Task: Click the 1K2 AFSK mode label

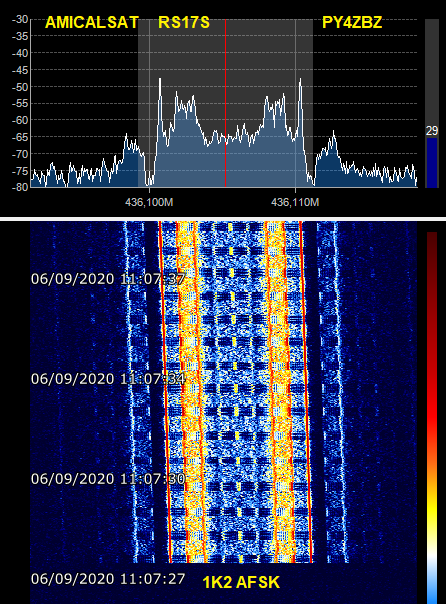Action: coord(241,582)
